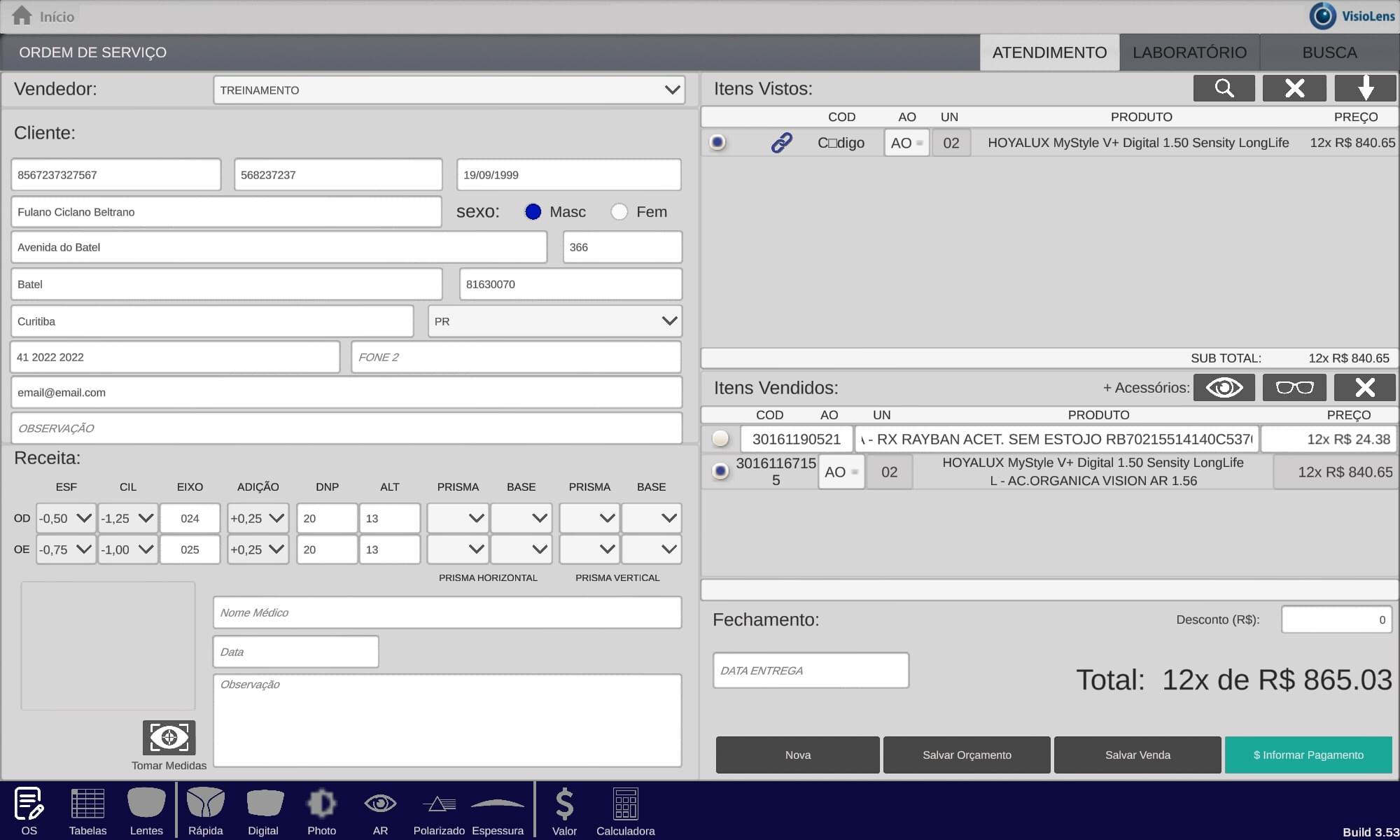This screenshot has height=840, width=1400.
Task: Click the email@email.com field
Action: (x=346, y=392)
